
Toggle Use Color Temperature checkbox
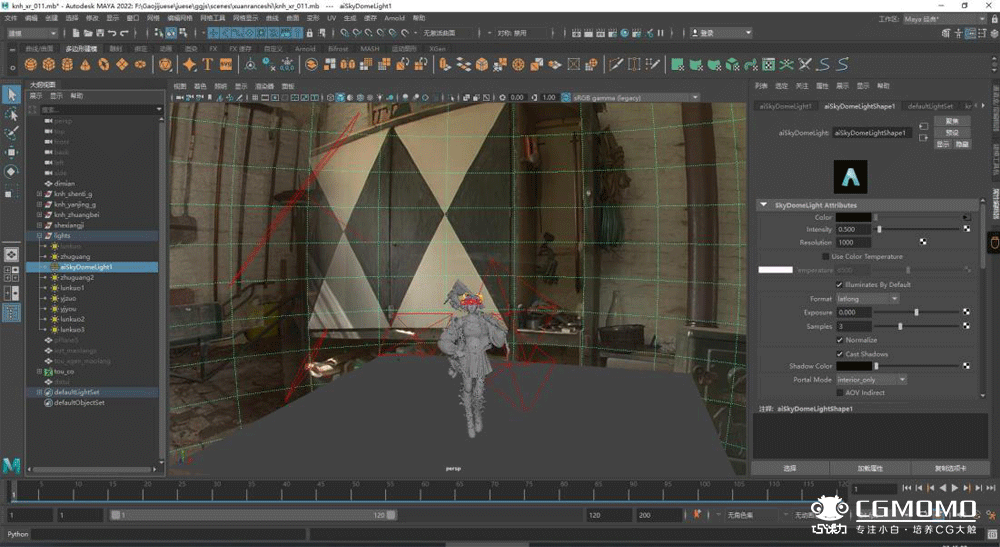[x=825, y=256]
